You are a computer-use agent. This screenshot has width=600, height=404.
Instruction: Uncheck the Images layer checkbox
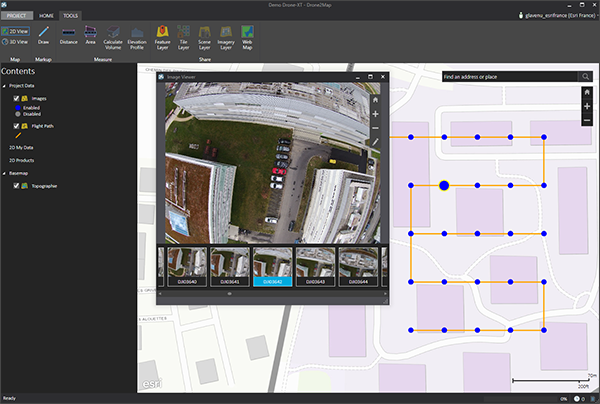click(16, 99)
